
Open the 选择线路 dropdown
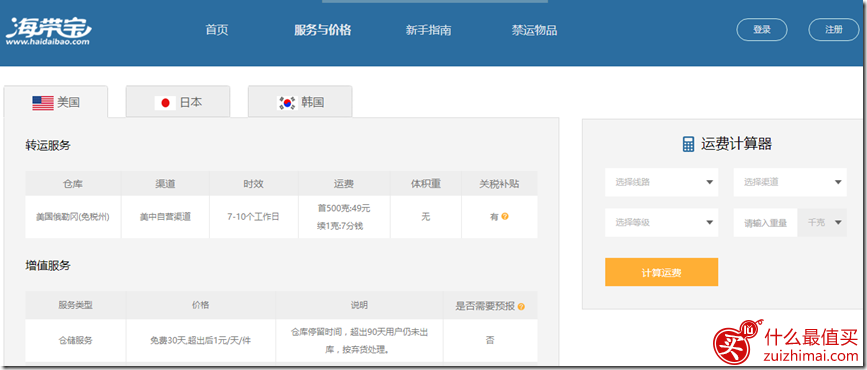661,182
